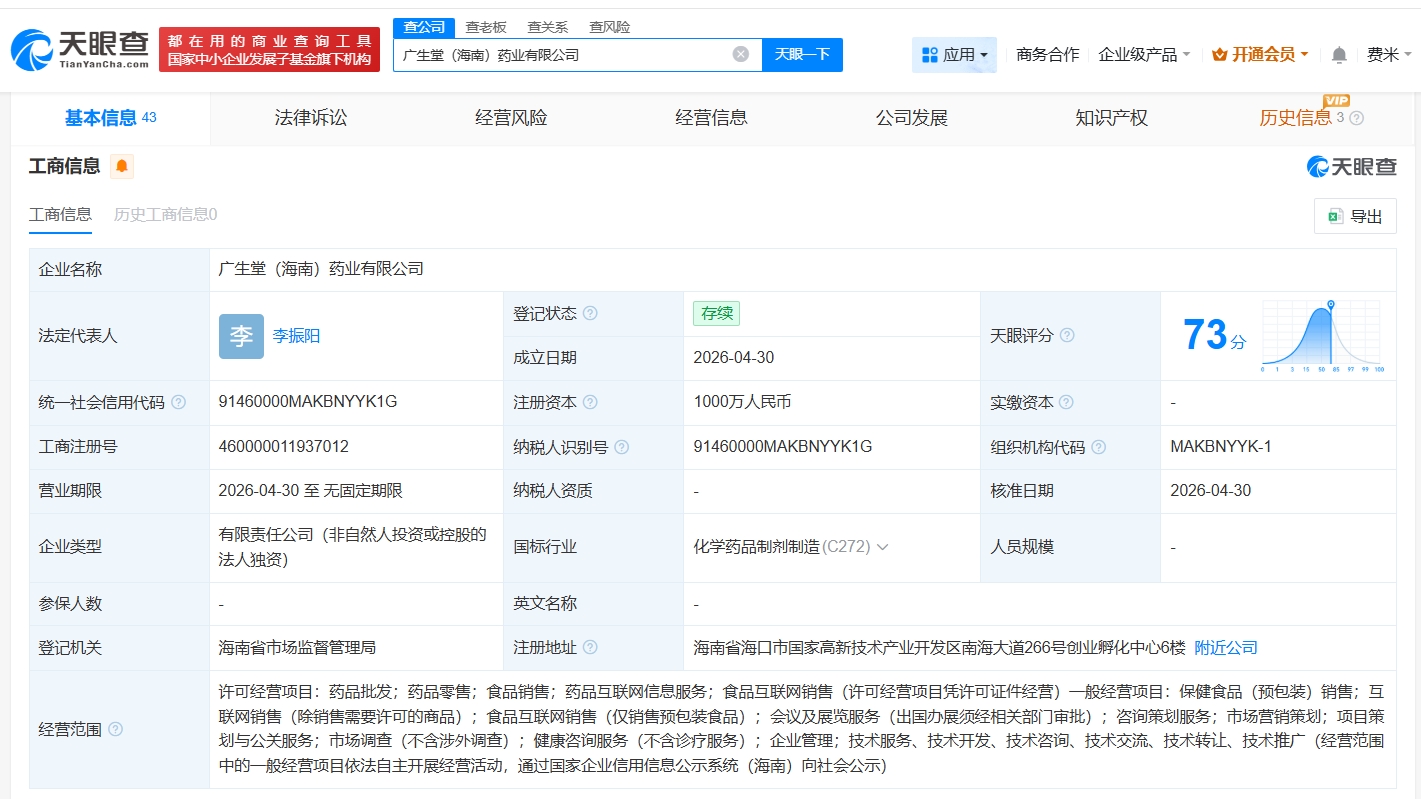Open the 知识产权 tab
Image resolution: width=1421 pixels, height=799 pixels.
[x=1111, y=118]
